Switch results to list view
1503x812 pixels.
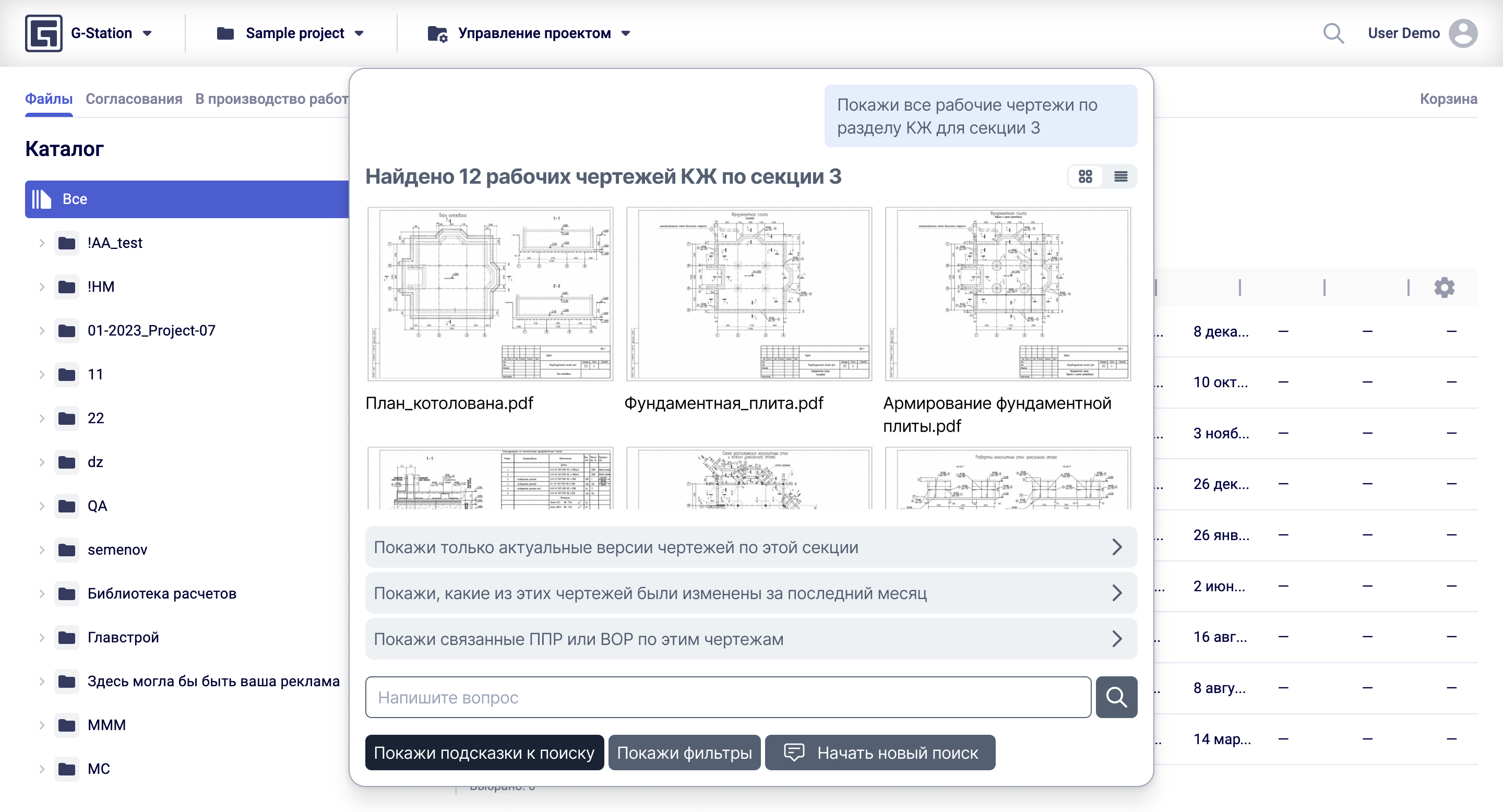point(1120,177)
